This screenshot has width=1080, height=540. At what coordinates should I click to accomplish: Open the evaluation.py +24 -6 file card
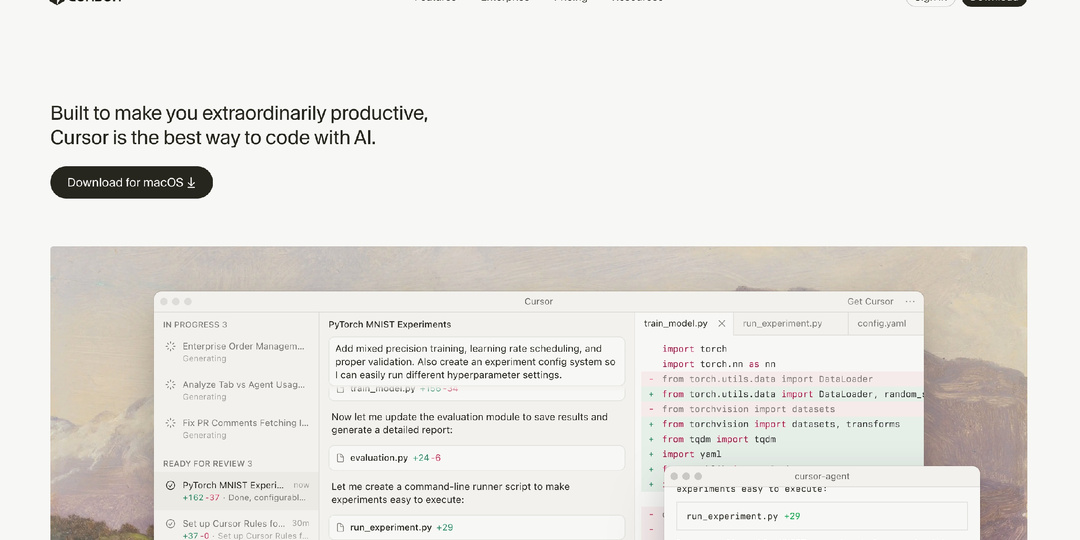coord(477,458)
